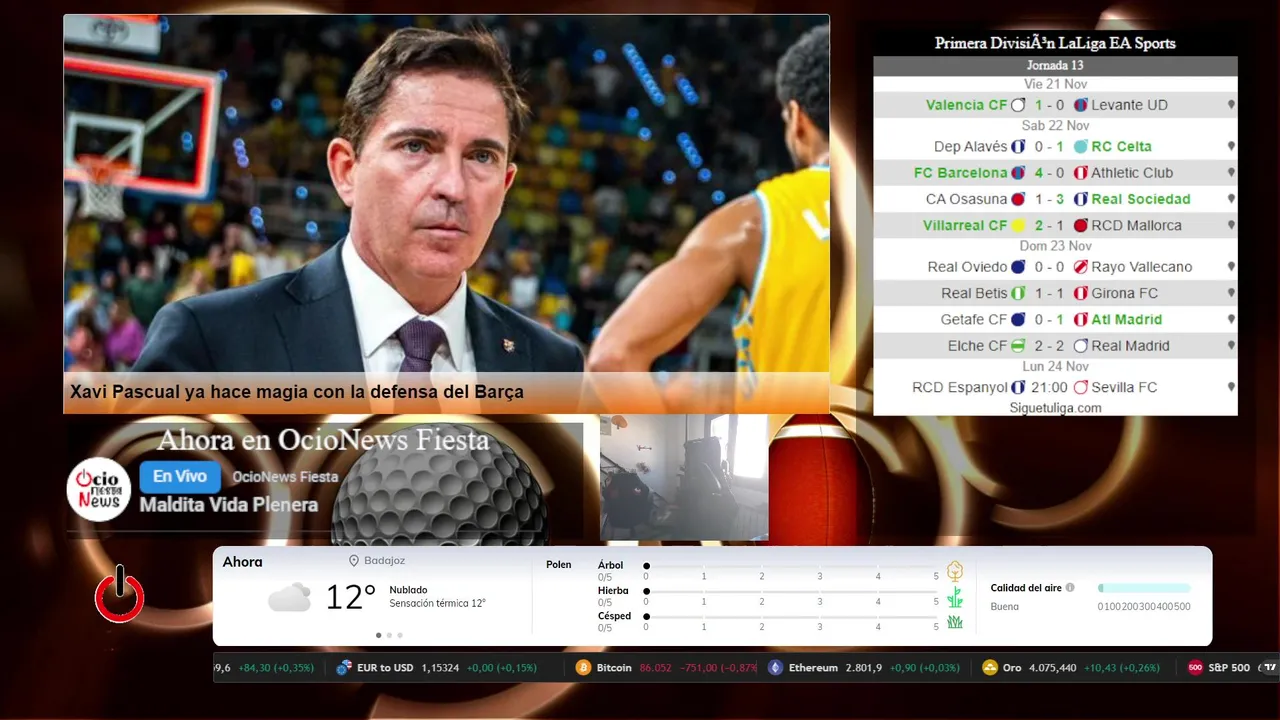Open the map pin on the FC Barcelona row
This screenshot has height=720, width=1280.
pyautogui.click(x=1231, y=173)
